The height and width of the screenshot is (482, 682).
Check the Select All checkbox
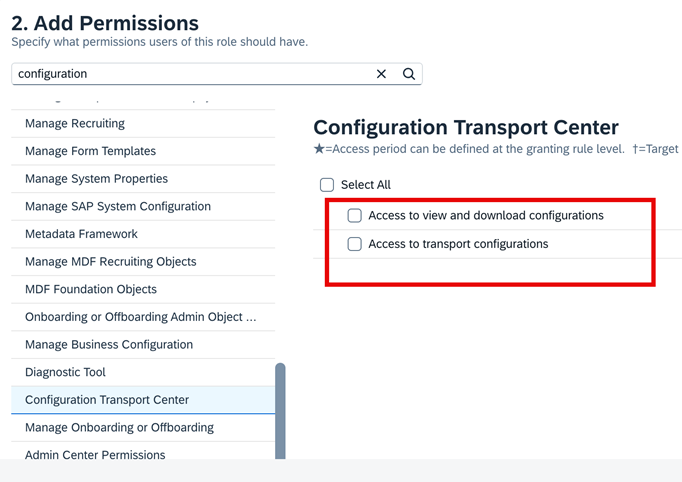click(327, 185)
